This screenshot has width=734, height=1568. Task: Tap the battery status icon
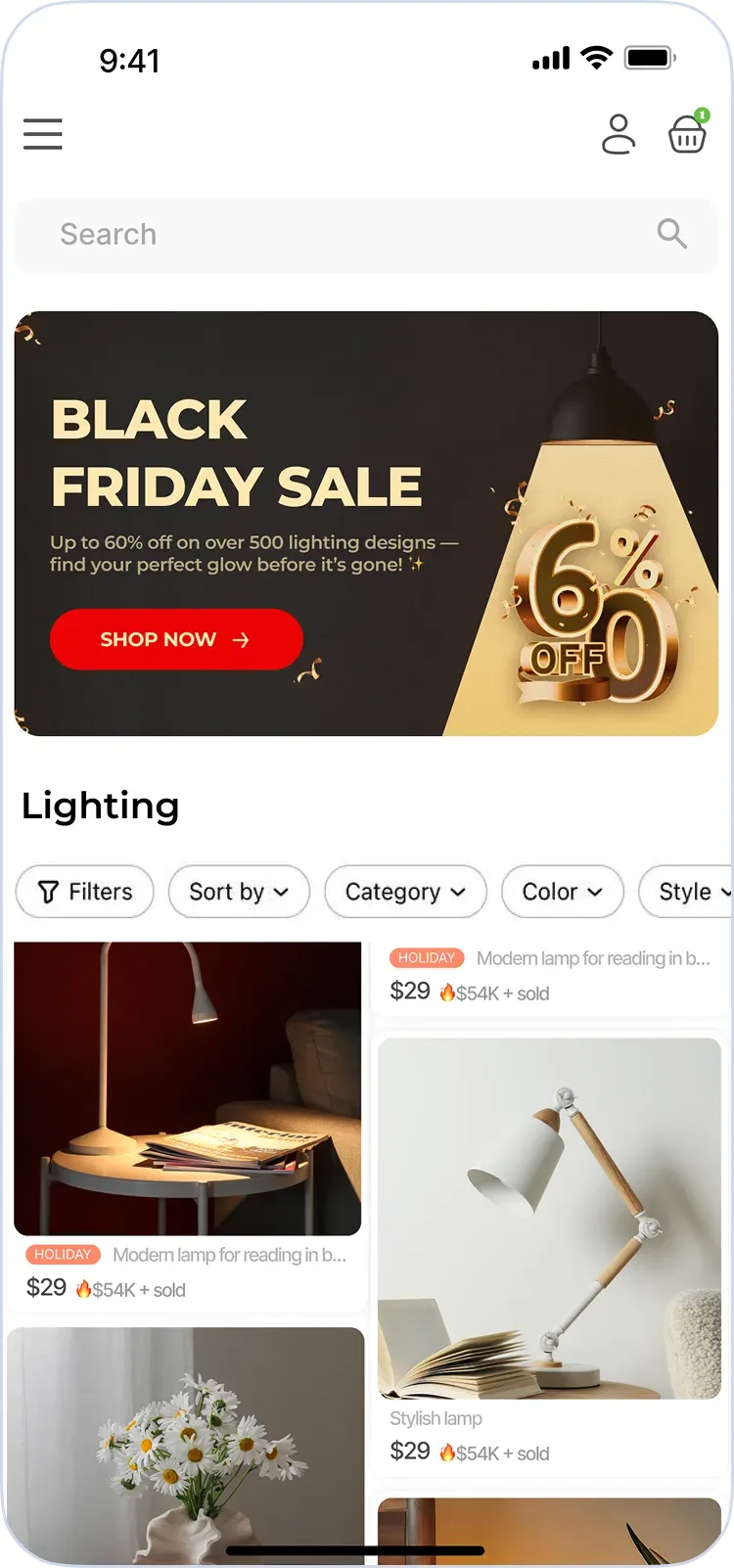pos(651,58)
